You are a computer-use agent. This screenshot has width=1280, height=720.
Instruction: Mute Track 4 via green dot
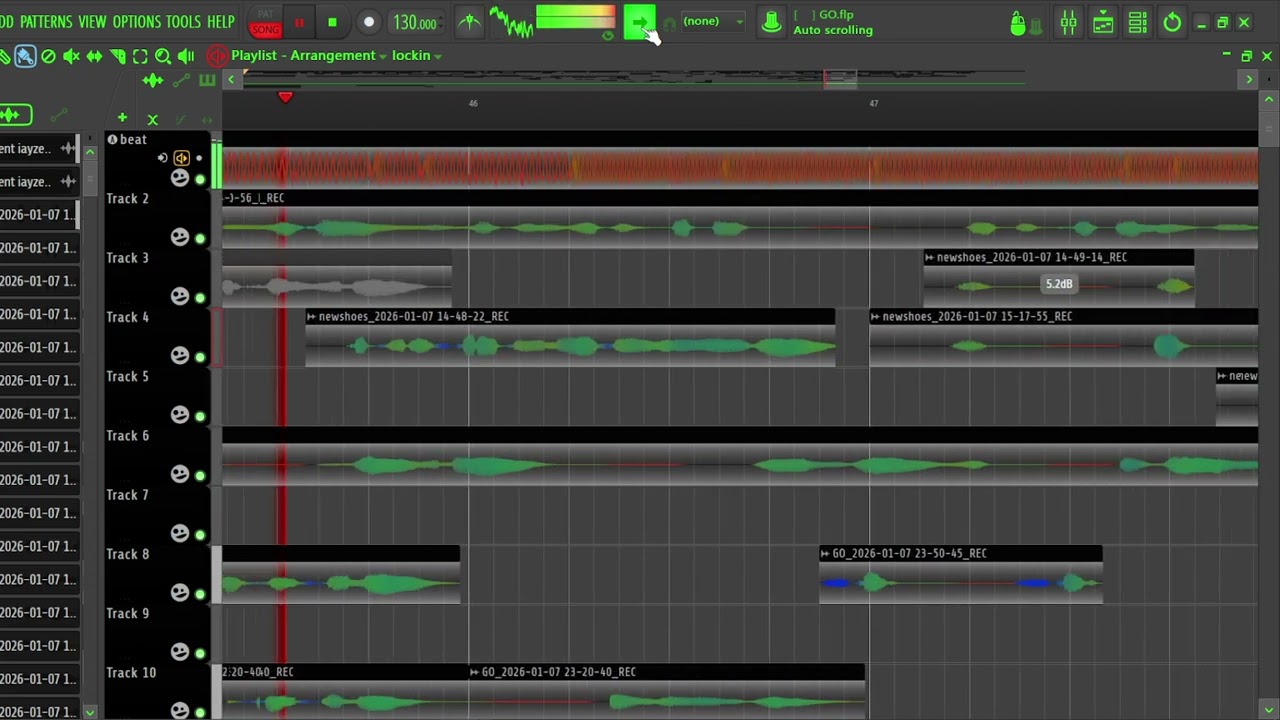coord(200,357)
